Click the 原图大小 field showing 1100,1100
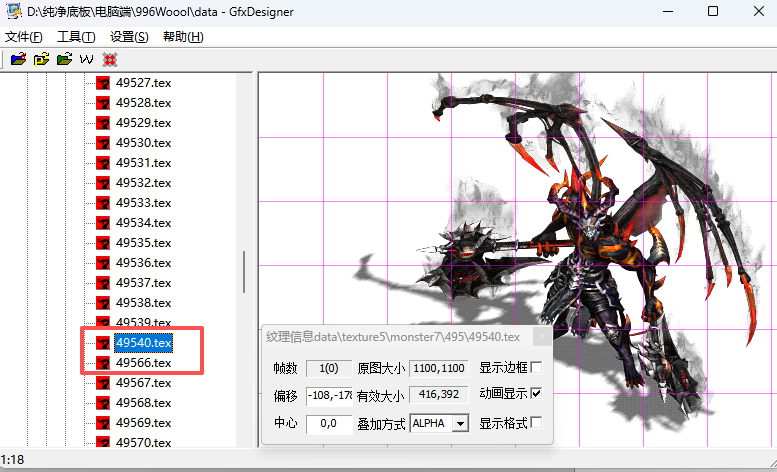 click(x=439, y=368)
